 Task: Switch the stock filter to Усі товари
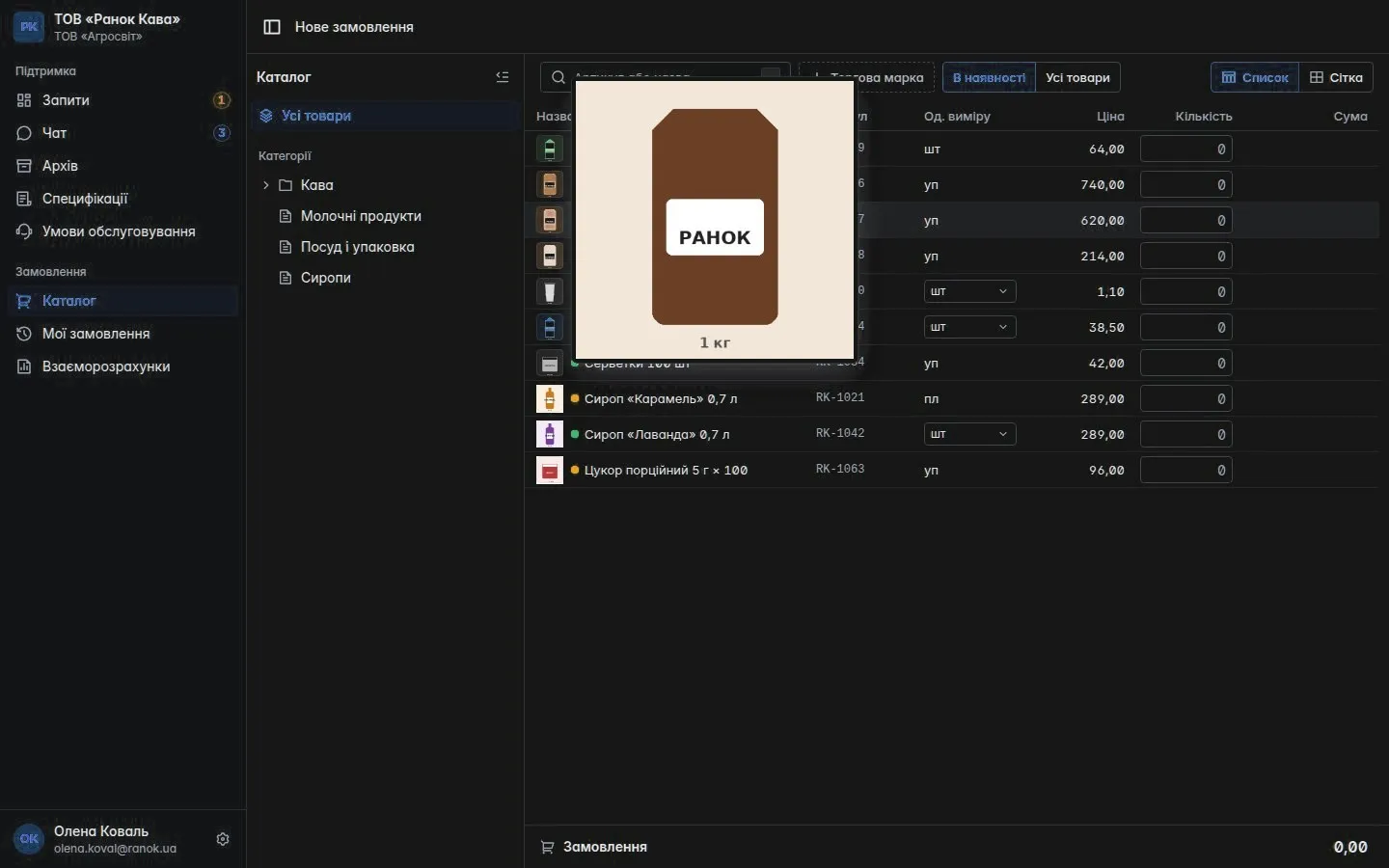[1077, 77]
